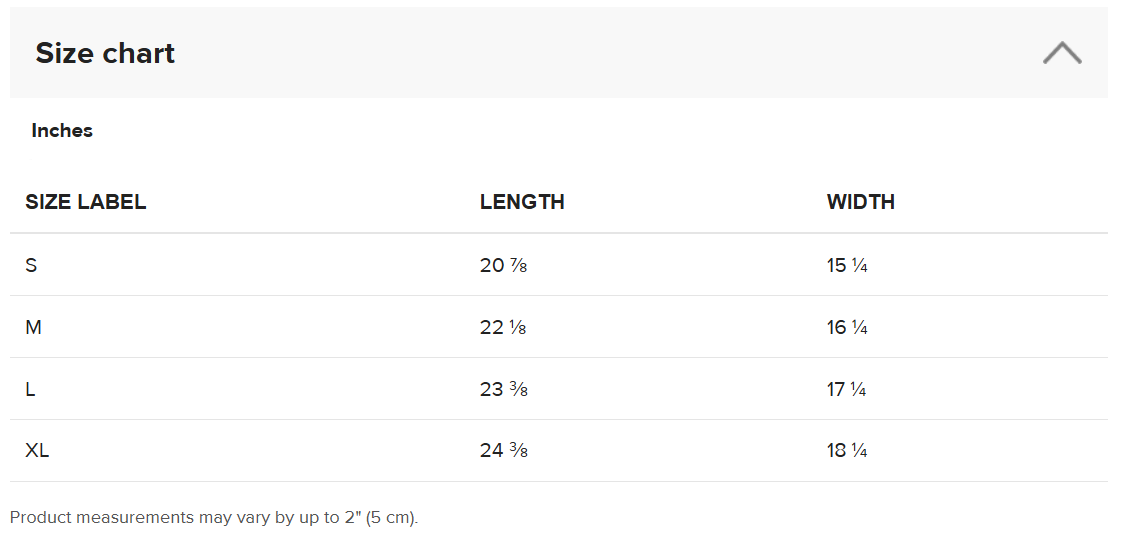This screenshot has width=1123, height=534.
Task: Click the 23 ⅜ length value
Action: [503, 390]
